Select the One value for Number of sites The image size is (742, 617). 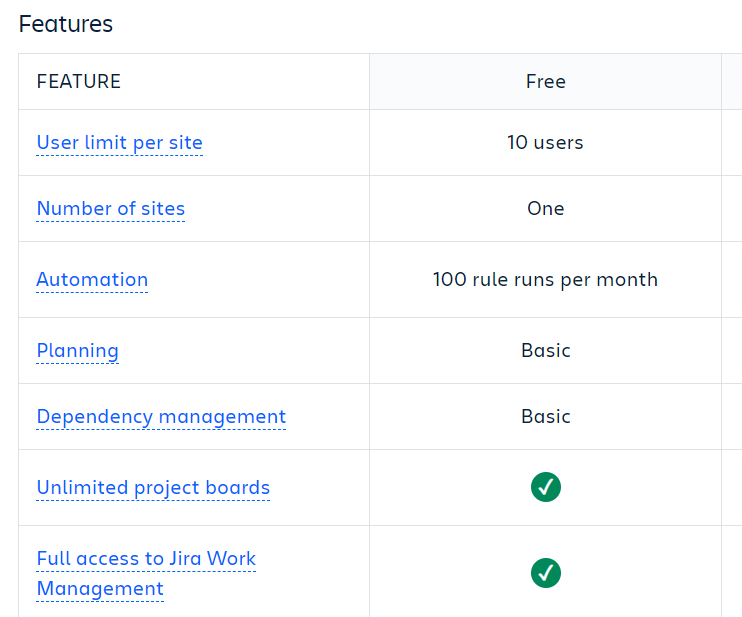(x=546, y=209)
